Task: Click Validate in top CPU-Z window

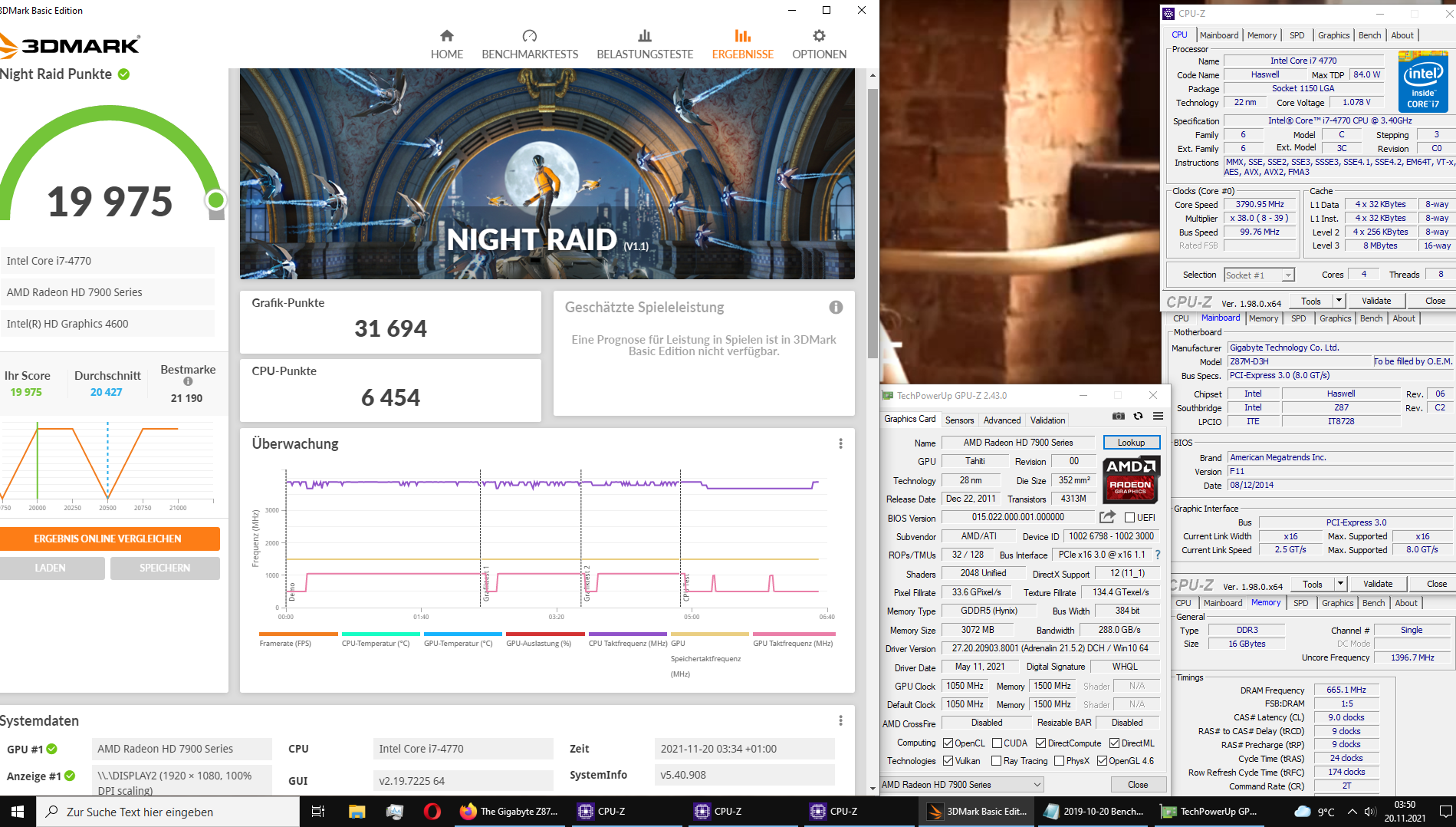Action: click(x=1375, y=301)
